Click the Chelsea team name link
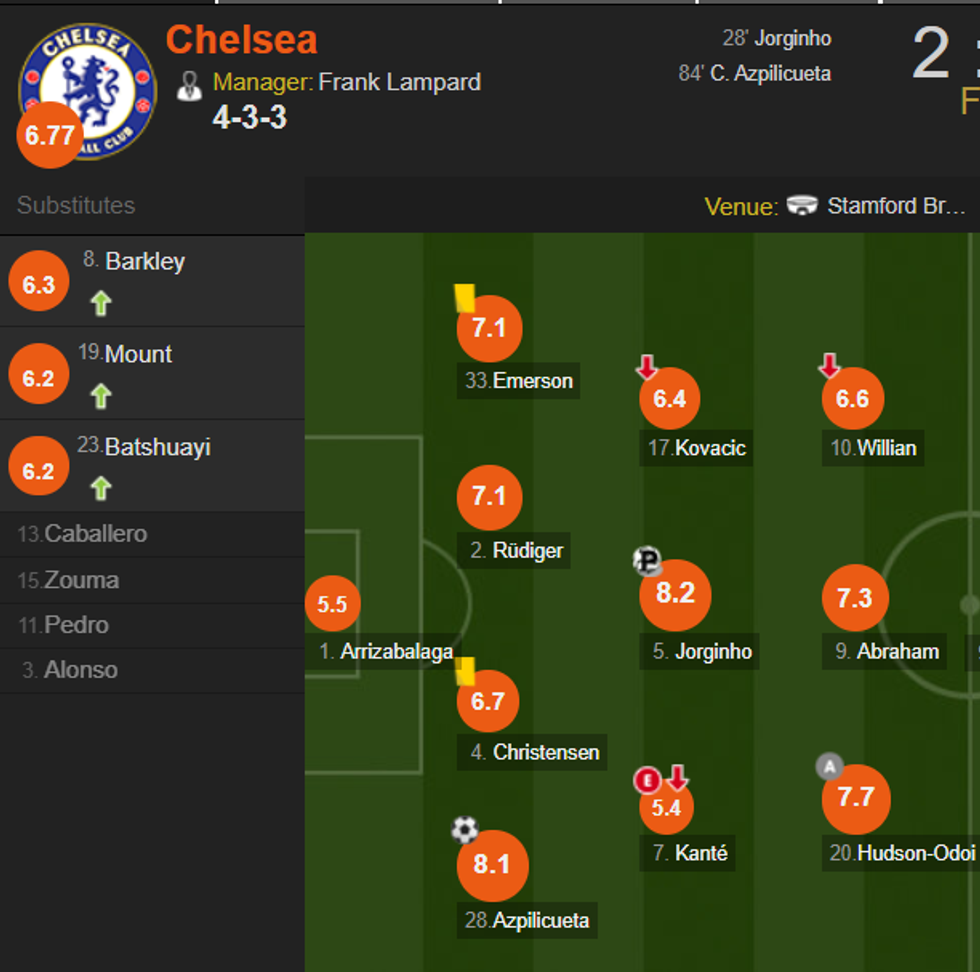The image size is (980, 972). pos(241,40)
